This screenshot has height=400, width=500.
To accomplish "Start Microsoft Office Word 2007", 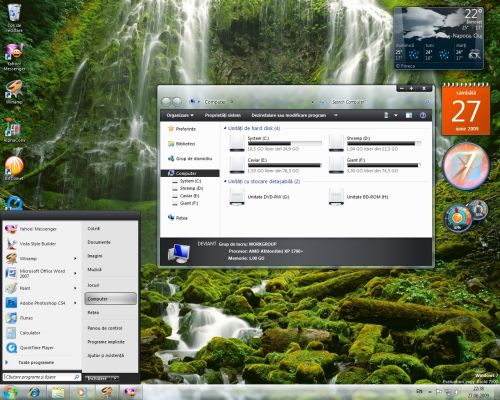I will 41,273.
